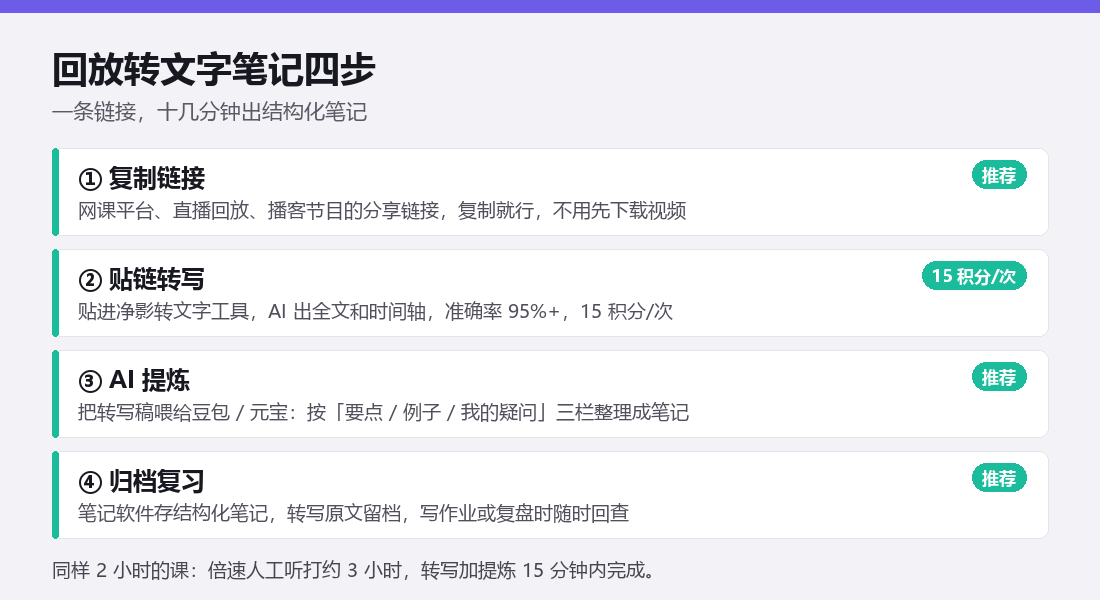Select the ③ AI 提炼 step title
Viewport: 1100px width, 600px height.
click(x=134, y=380)
